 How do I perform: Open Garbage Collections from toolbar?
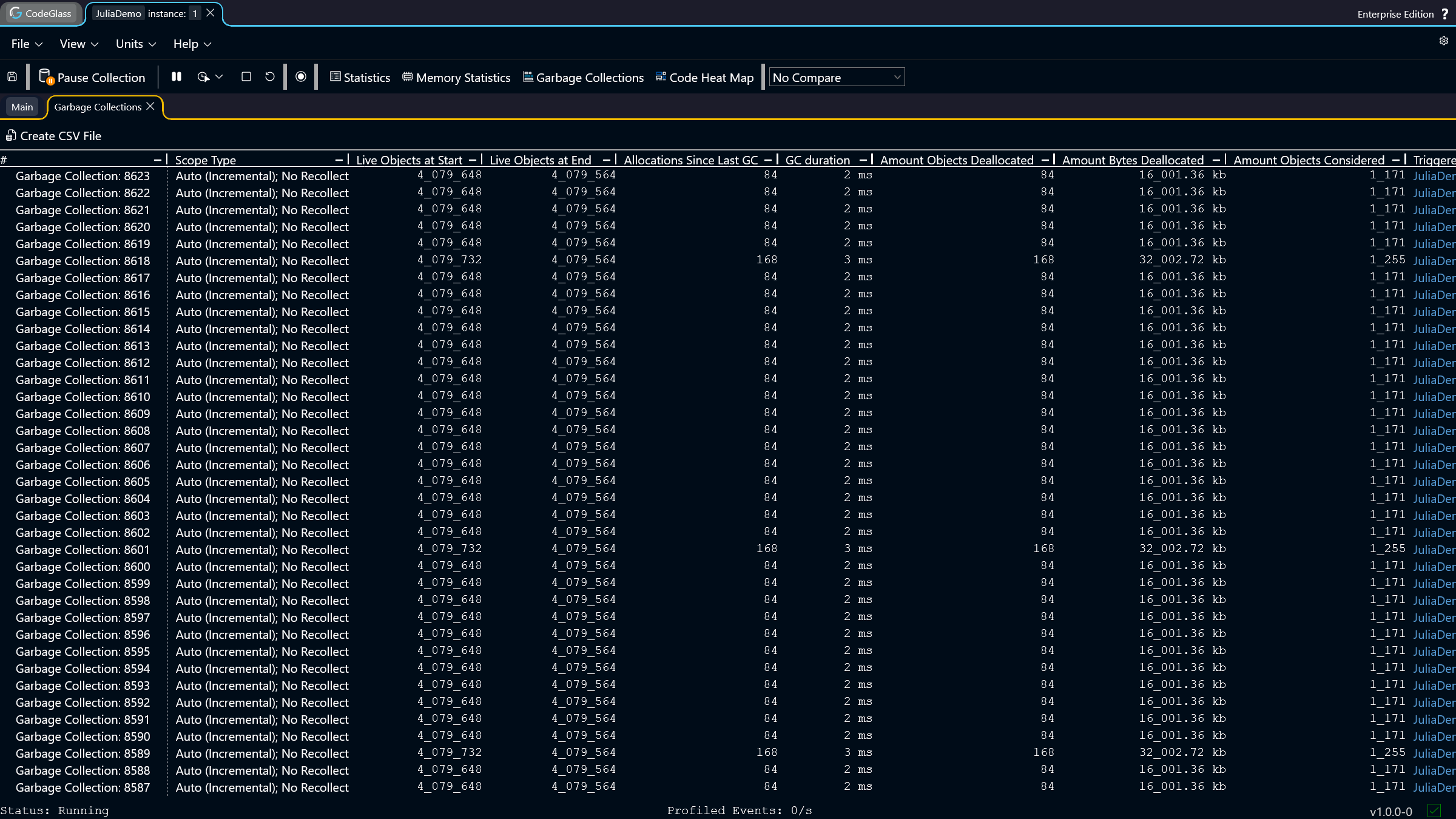[x=583, y=78]
